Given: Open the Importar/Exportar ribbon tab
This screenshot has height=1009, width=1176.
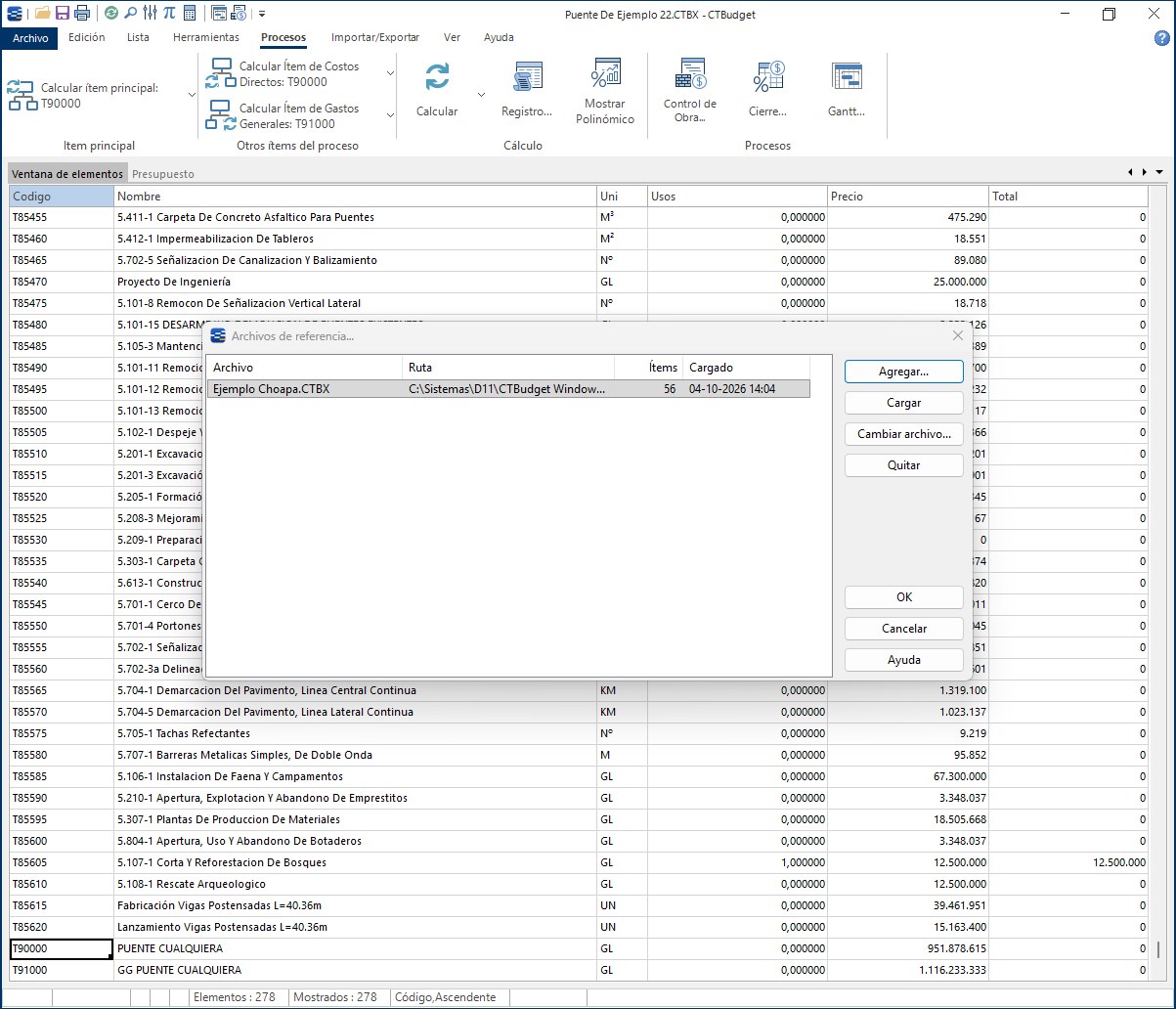Looking at the screenshot, I should point(375,38).
